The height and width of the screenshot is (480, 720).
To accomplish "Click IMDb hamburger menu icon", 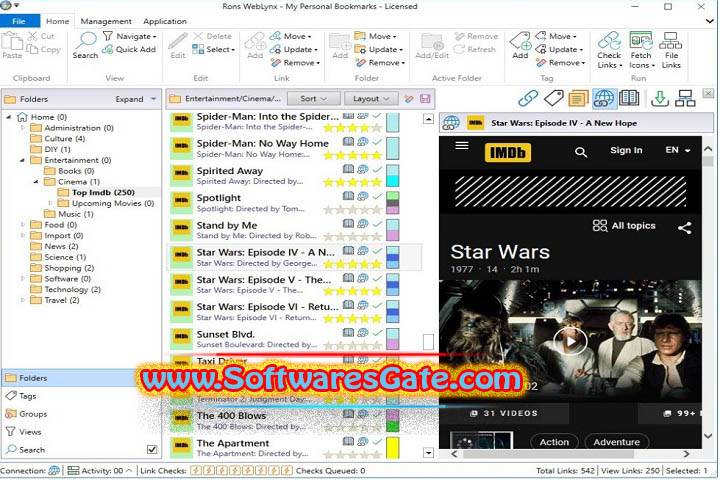I will (461, 146).
